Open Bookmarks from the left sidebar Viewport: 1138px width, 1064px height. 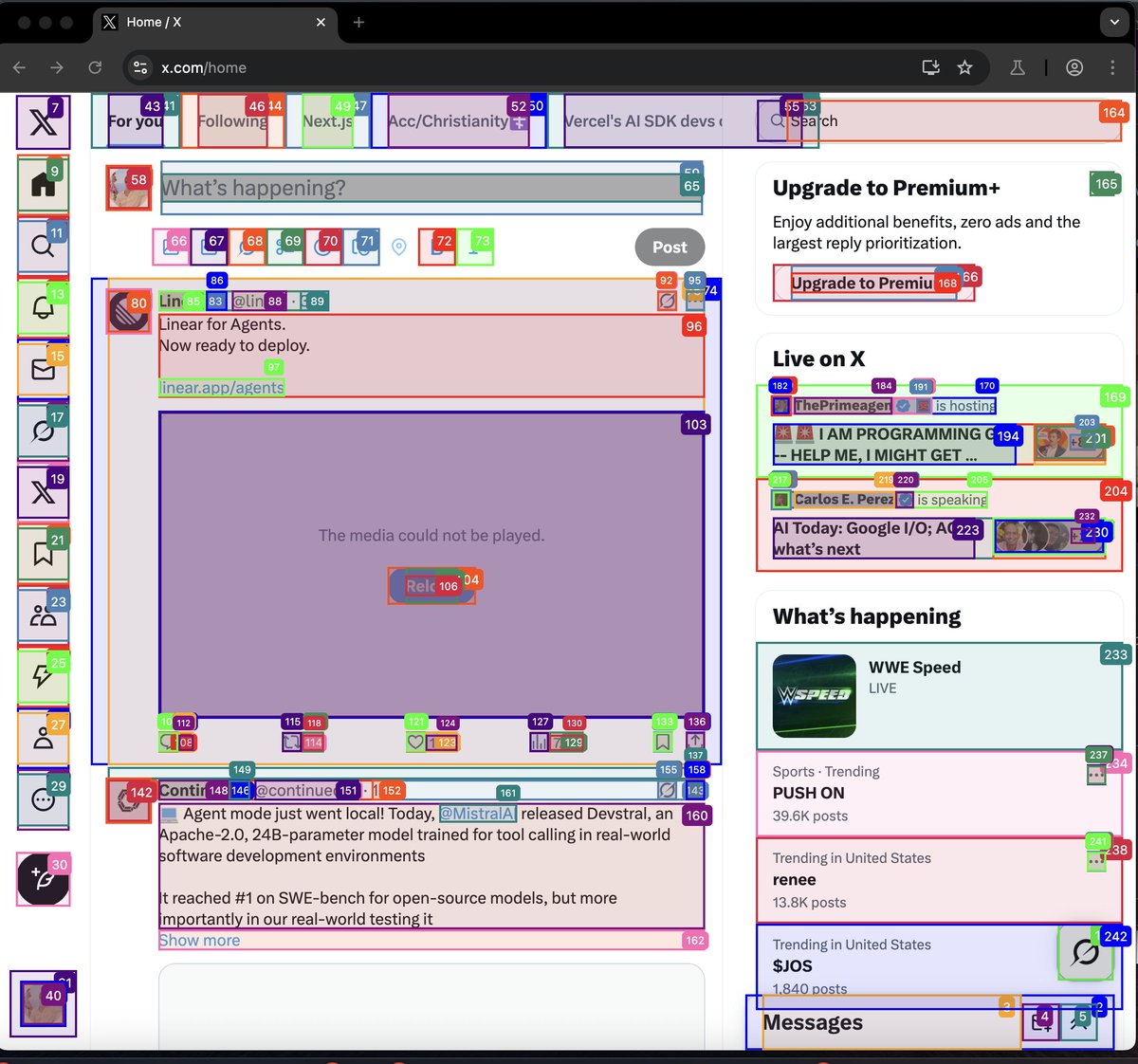43,554
